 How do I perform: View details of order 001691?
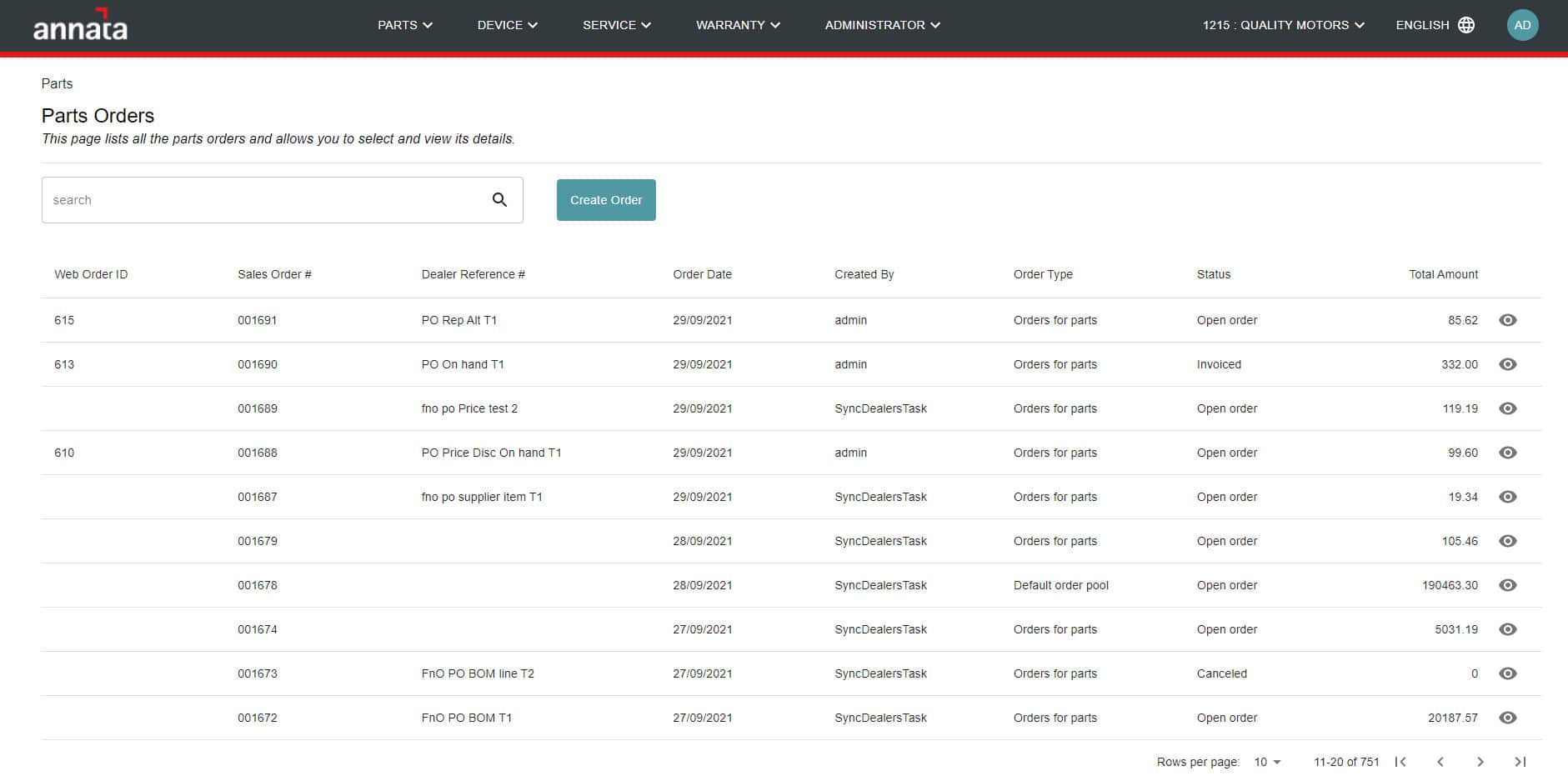1508,320
